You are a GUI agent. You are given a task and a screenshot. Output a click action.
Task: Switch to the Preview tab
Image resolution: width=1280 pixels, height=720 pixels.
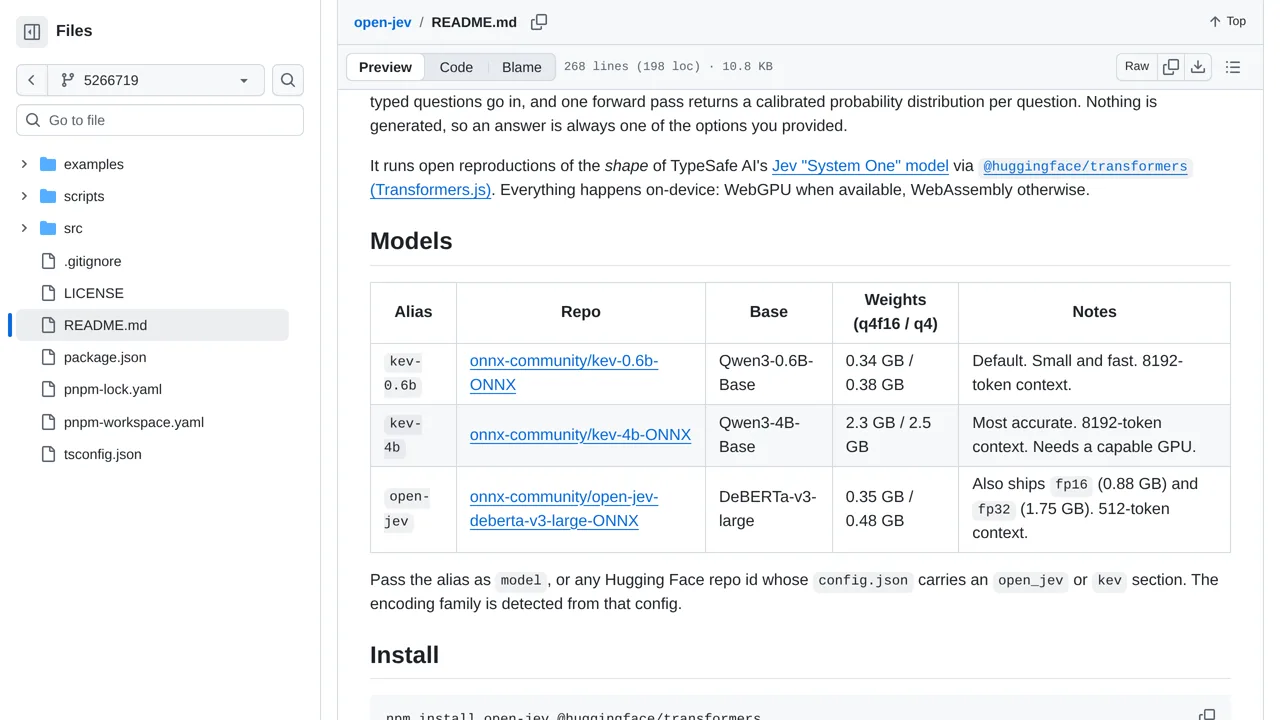pyautogui.click(x=385, y=67)
